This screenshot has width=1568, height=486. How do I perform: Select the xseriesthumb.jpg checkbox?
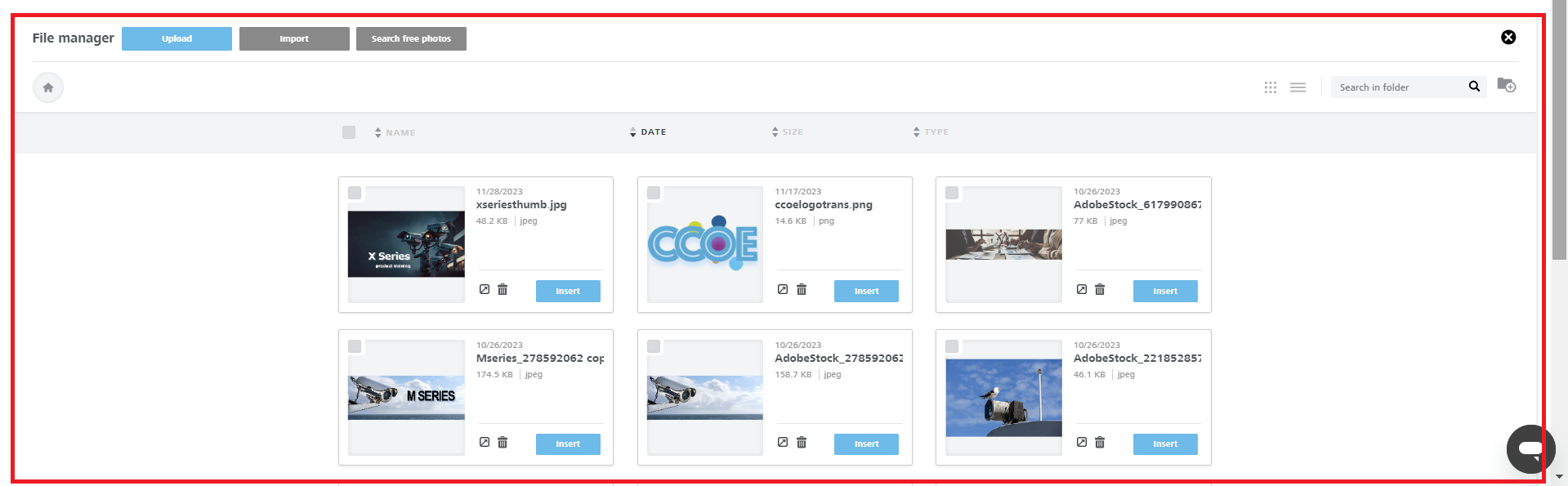point(355,193)
